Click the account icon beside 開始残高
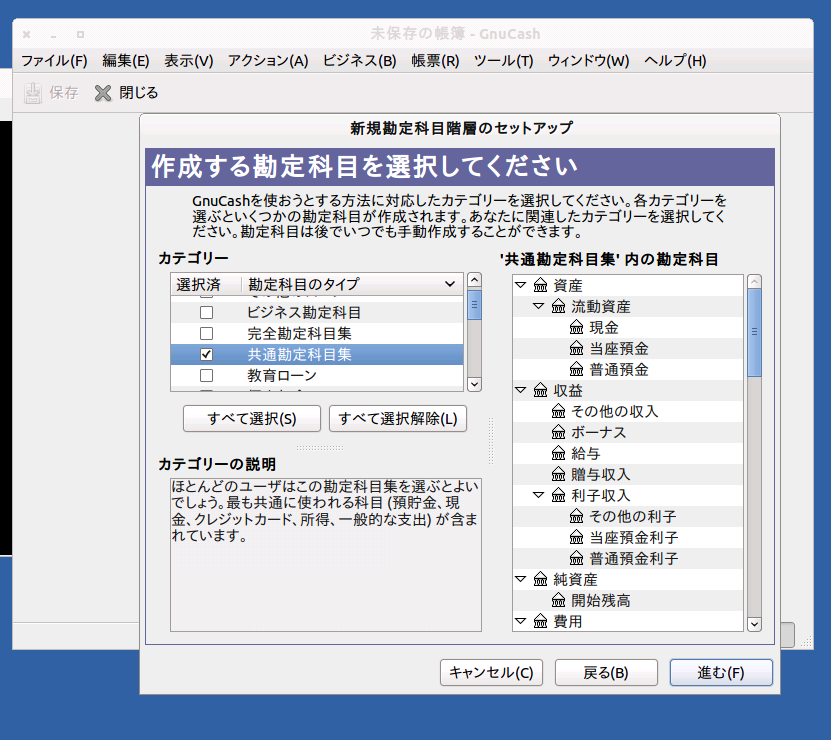This screenshot has height=740, width=831. click(558, 601)
